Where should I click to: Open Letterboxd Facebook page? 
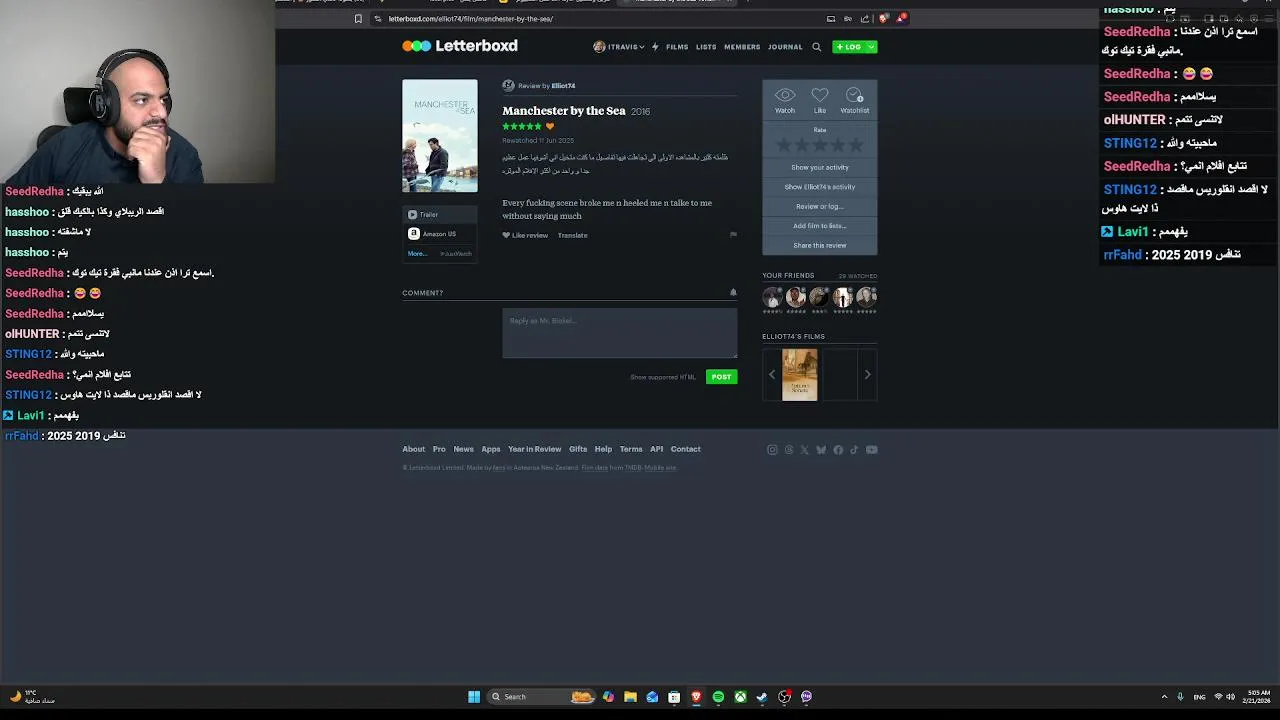pyautogui.click(x=838, y=450)
